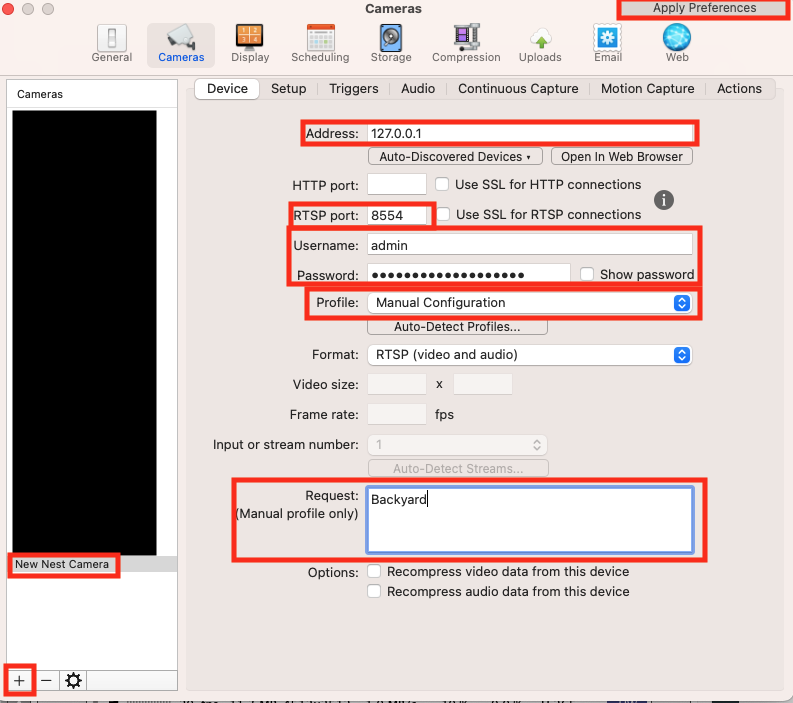Click into the Address text field

[x=529, y=132]
